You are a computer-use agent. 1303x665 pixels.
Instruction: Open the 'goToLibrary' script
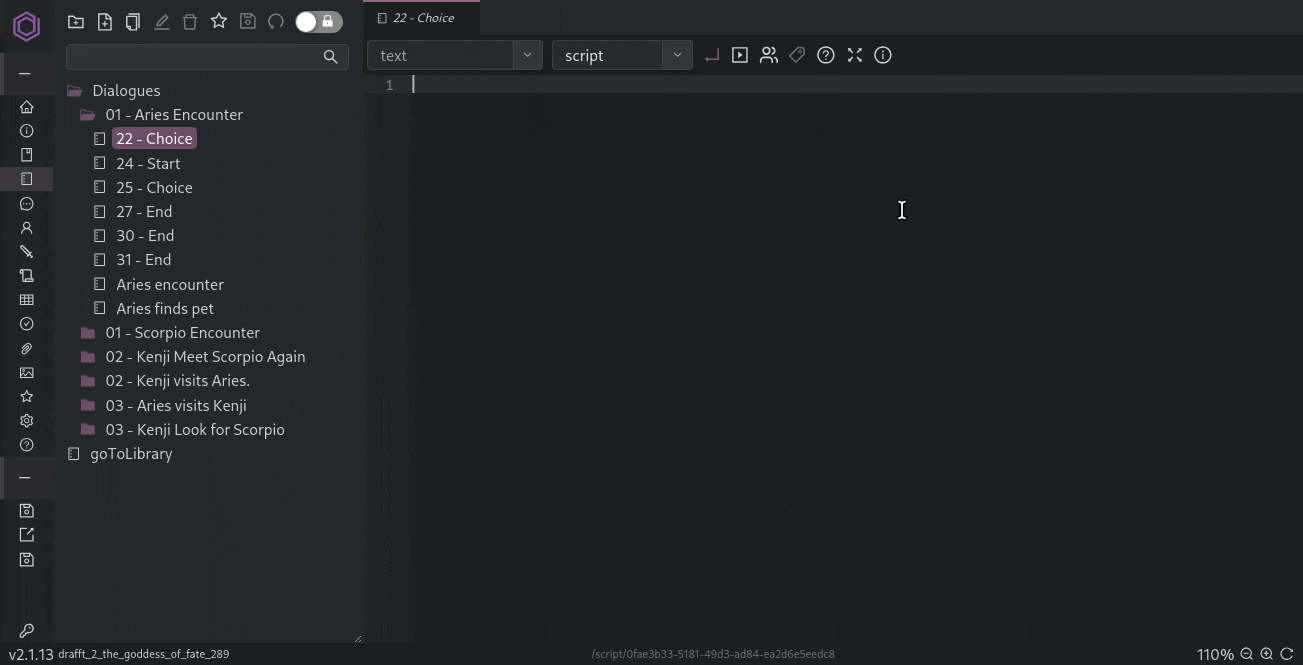point(131,454)
